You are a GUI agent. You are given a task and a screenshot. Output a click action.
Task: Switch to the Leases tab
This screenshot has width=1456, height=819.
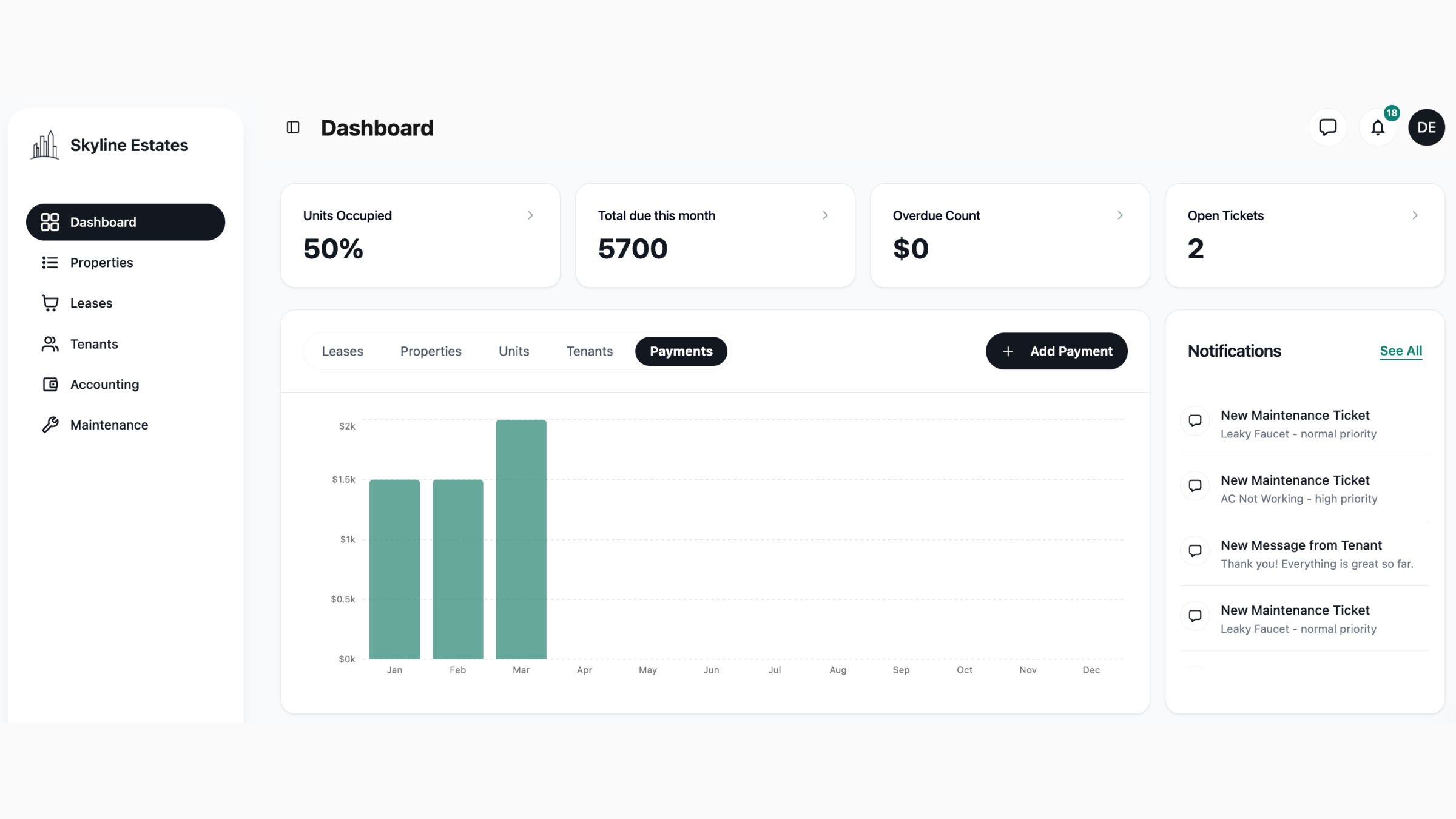click(342, 351)
